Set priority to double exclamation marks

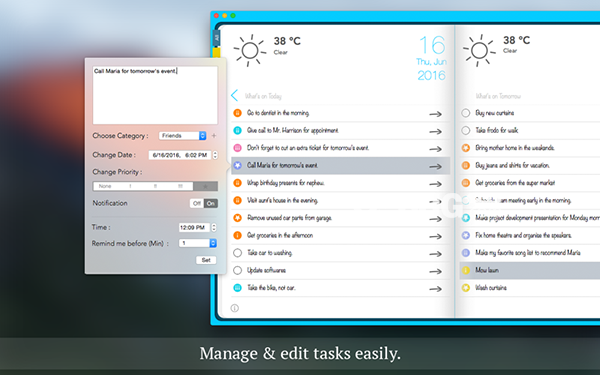(x=155, y=186)
